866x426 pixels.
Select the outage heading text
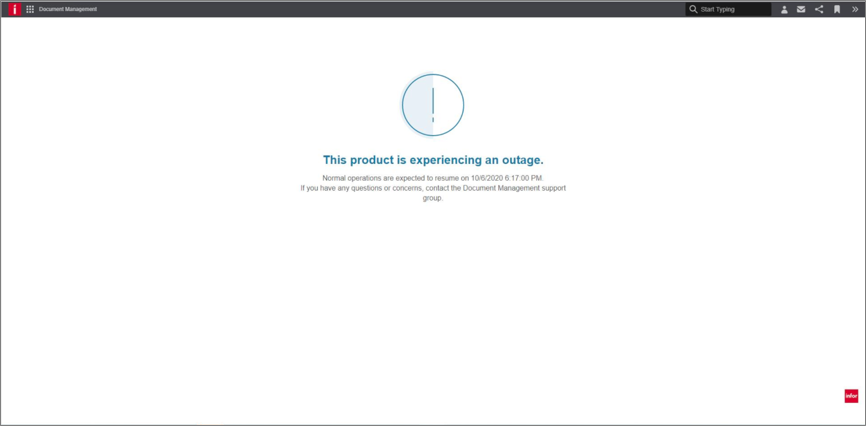pos(433,160)
